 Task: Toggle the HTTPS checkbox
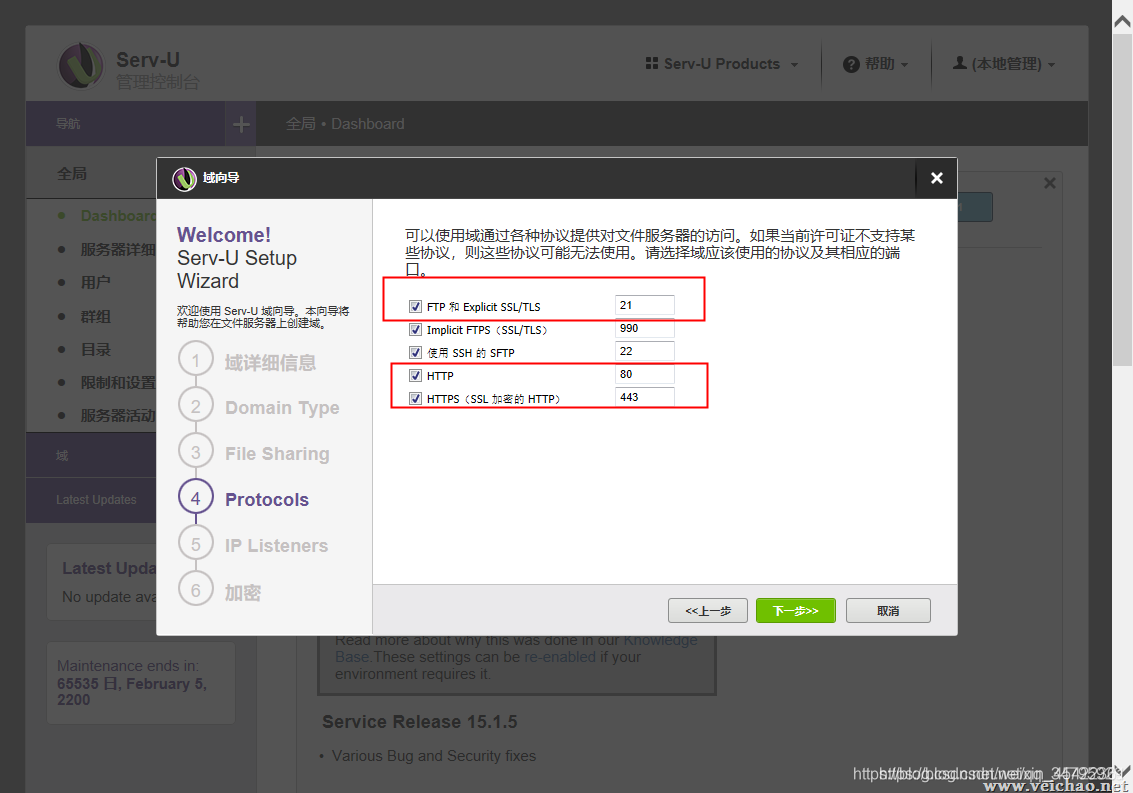(x=415, y=398)
